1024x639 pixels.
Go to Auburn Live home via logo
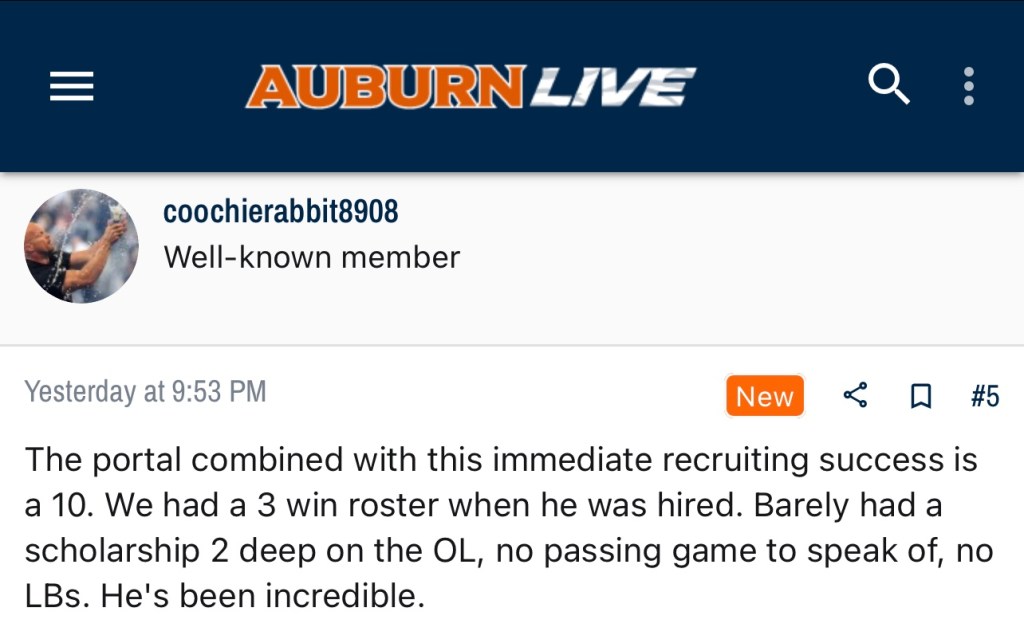470,87
